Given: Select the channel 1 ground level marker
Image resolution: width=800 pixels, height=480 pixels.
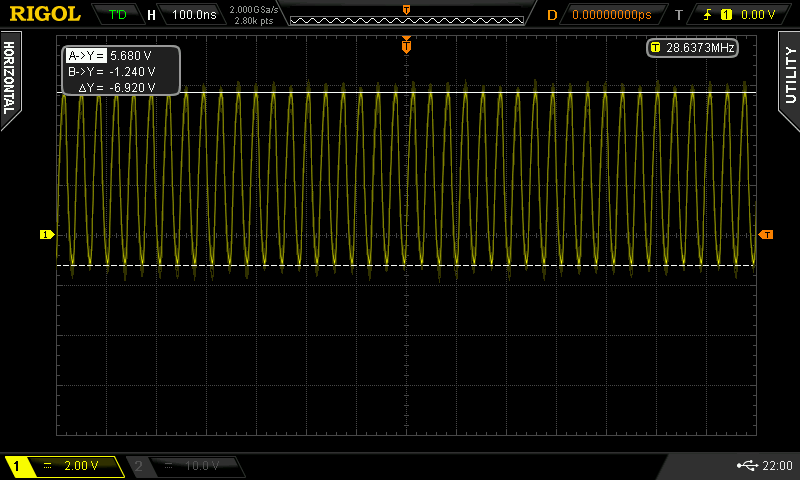Looking at the screenshot, I should point(46,235).
